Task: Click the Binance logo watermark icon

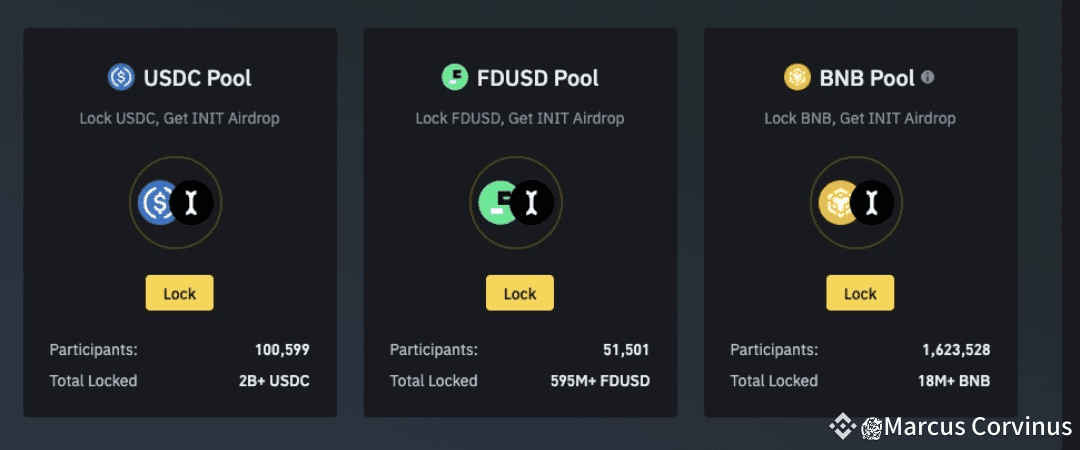Action: click(x=841, y=427)
